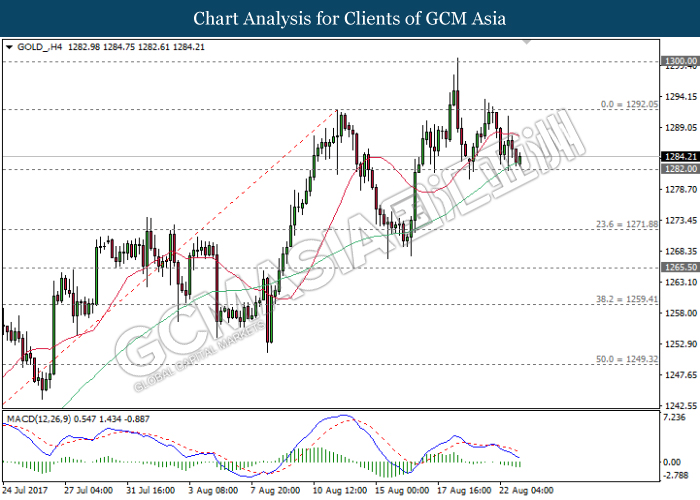Select the 1265.50 price level tag
This screenshot has width=700, height=500.
(x=681, y=267)
